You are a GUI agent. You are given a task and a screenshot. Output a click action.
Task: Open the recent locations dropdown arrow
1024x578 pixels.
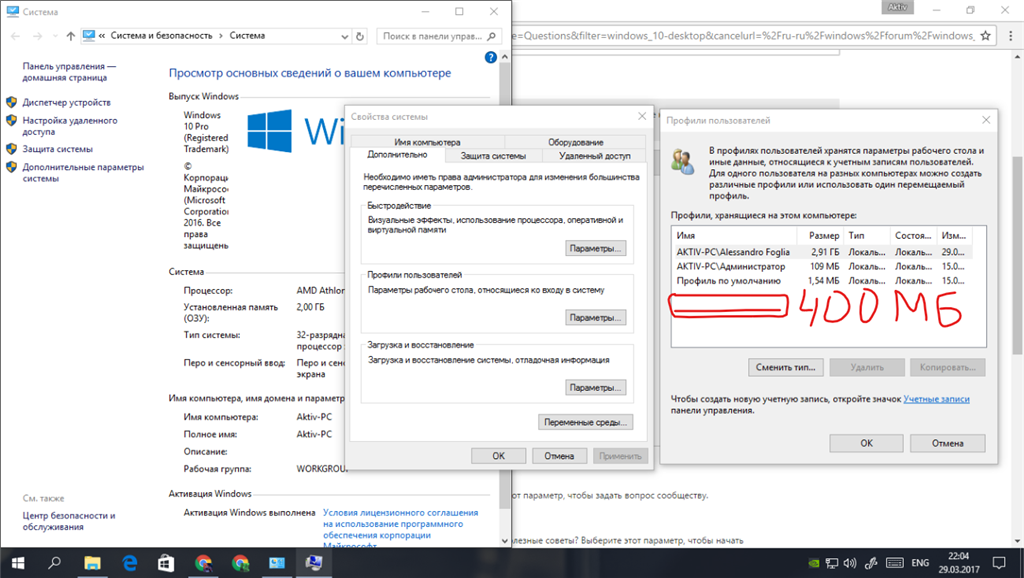[x=55, y=36]
